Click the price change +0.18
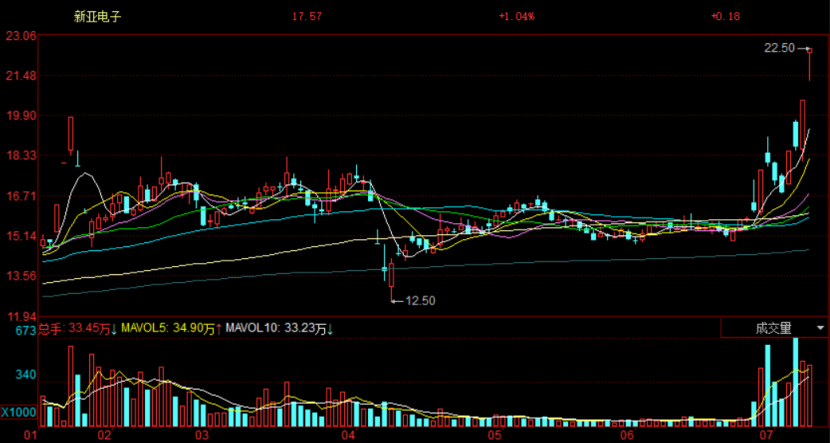 [726, 16]
